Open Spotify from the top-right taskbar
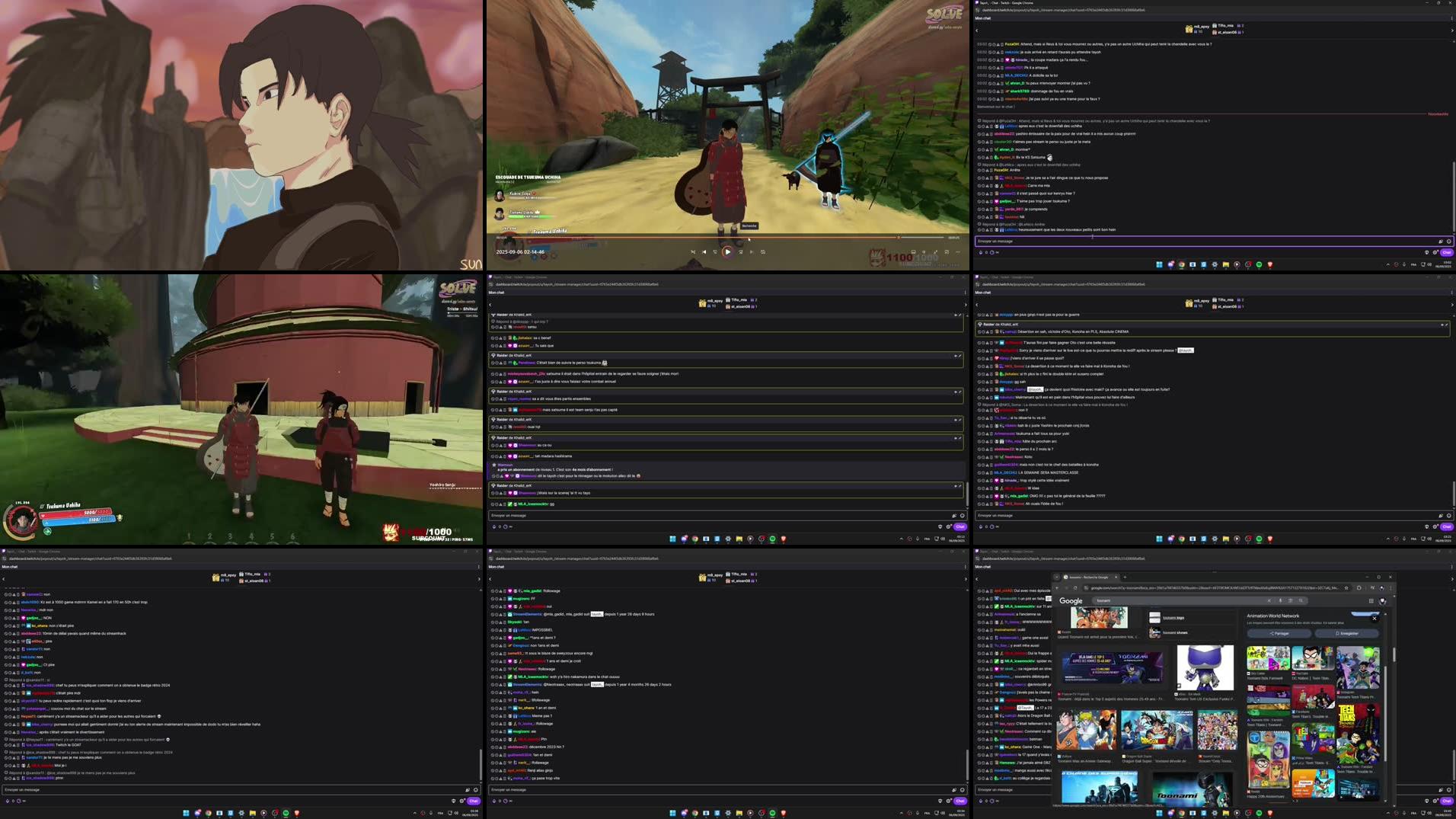The height and width of the screenshot is (819, 1456). (x=1259, y=264)
